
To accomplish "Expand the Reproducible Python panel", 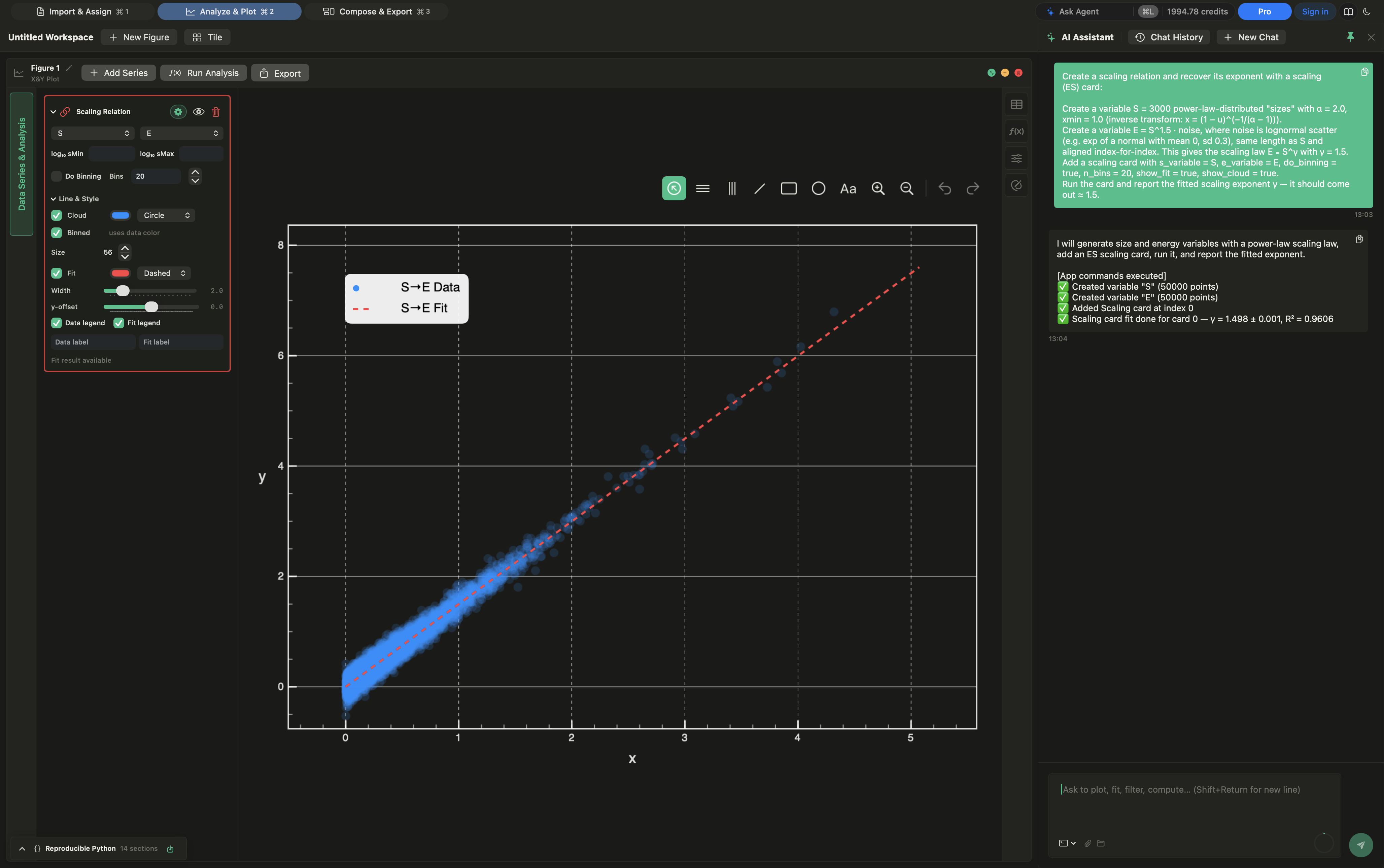I will [x=22, y=848].
